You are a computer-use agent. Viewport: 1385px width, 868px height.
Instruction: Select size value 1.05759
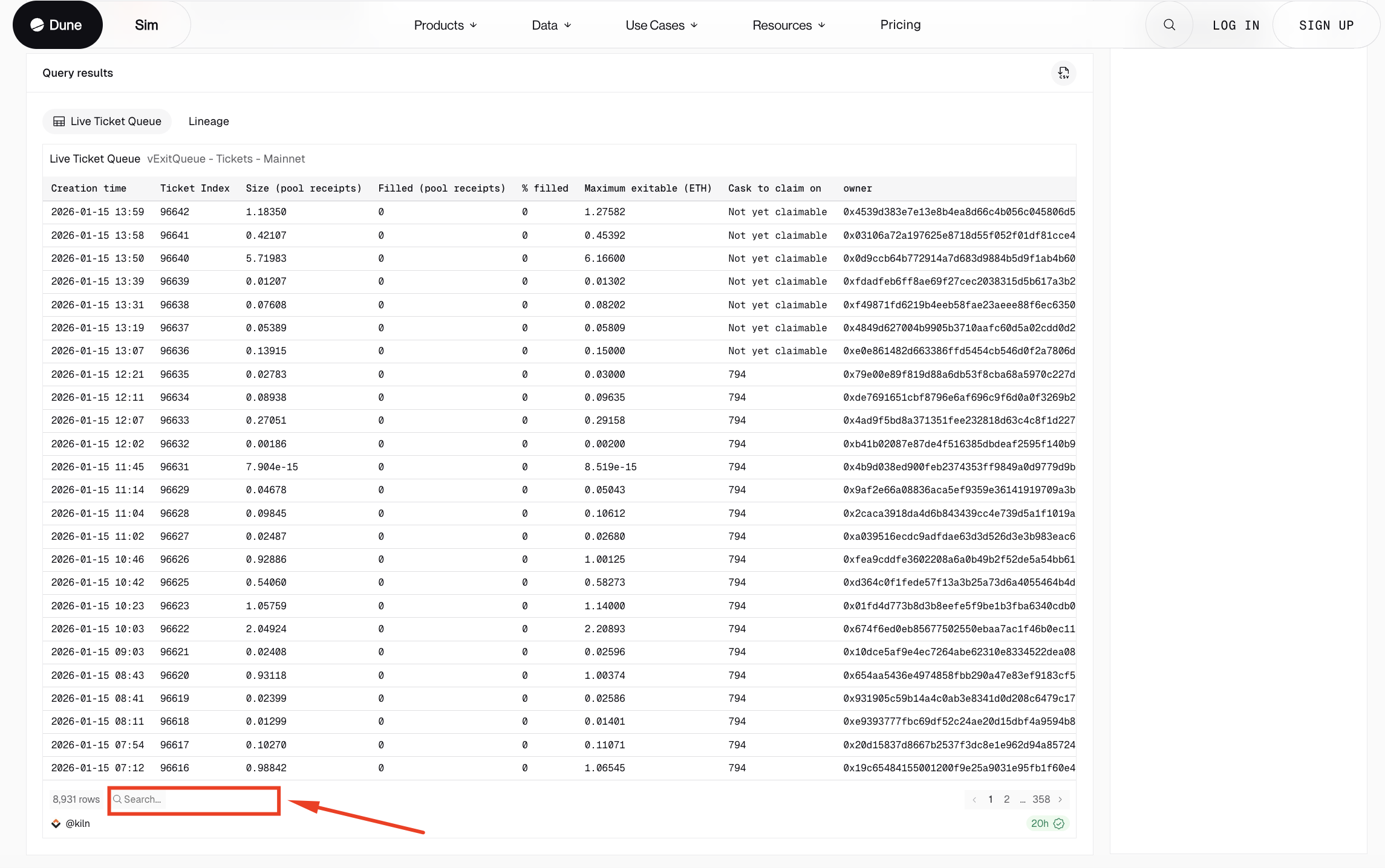point(266,606)
